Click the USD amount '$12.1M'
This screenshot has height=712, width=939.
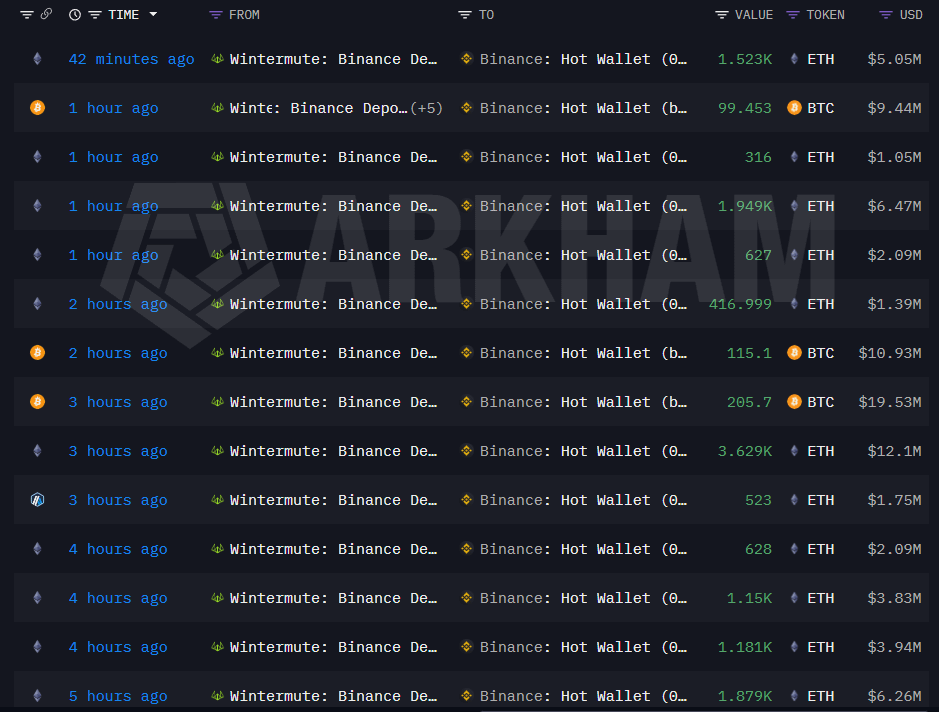pyautogui.click(x=894, y=451)
